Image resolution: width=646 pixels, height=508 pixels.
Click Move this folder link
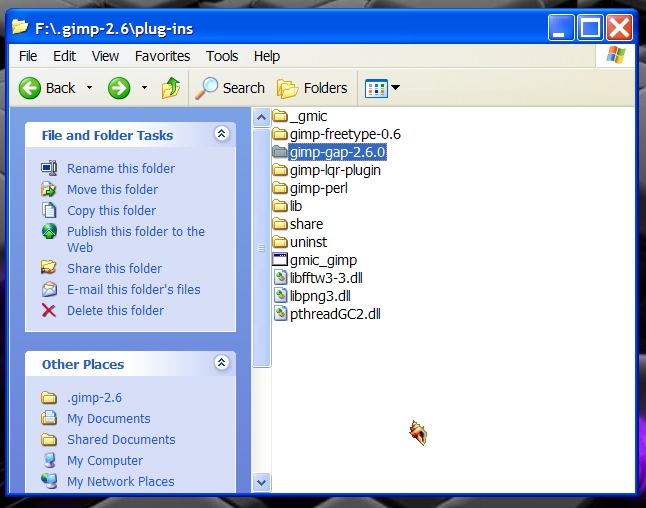click(112, 190)
